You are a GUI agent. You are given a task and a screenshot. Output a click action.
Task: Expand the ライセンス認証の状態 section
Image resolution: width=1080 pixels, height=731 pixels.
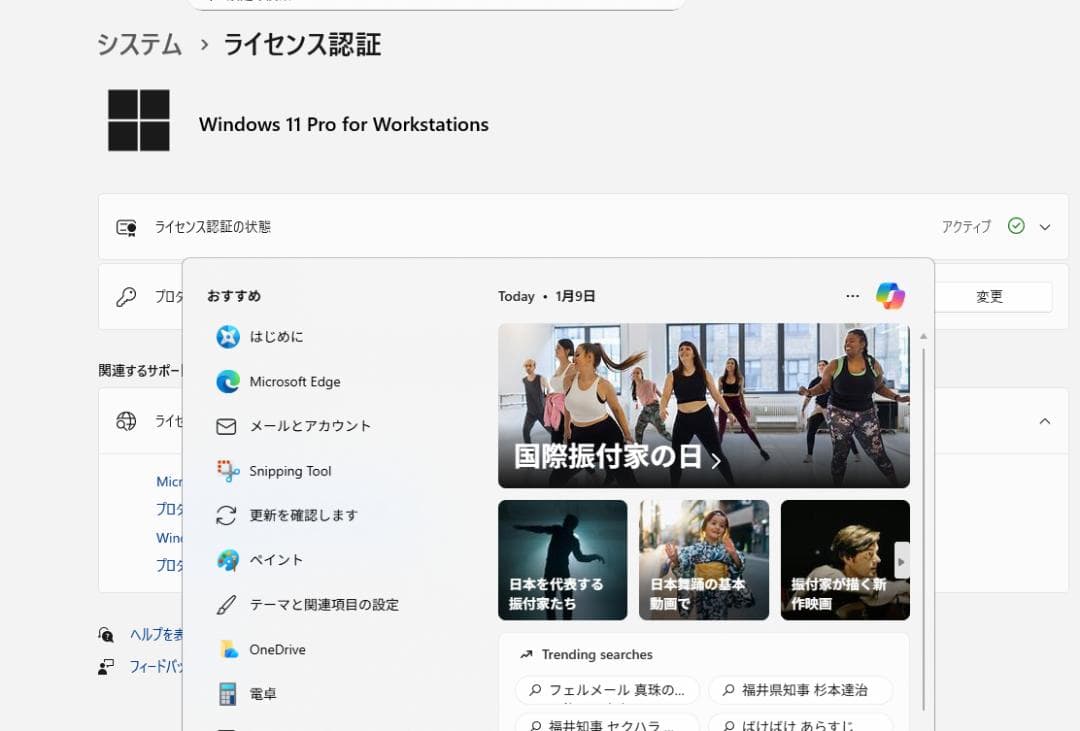(x=1044, y=226)
